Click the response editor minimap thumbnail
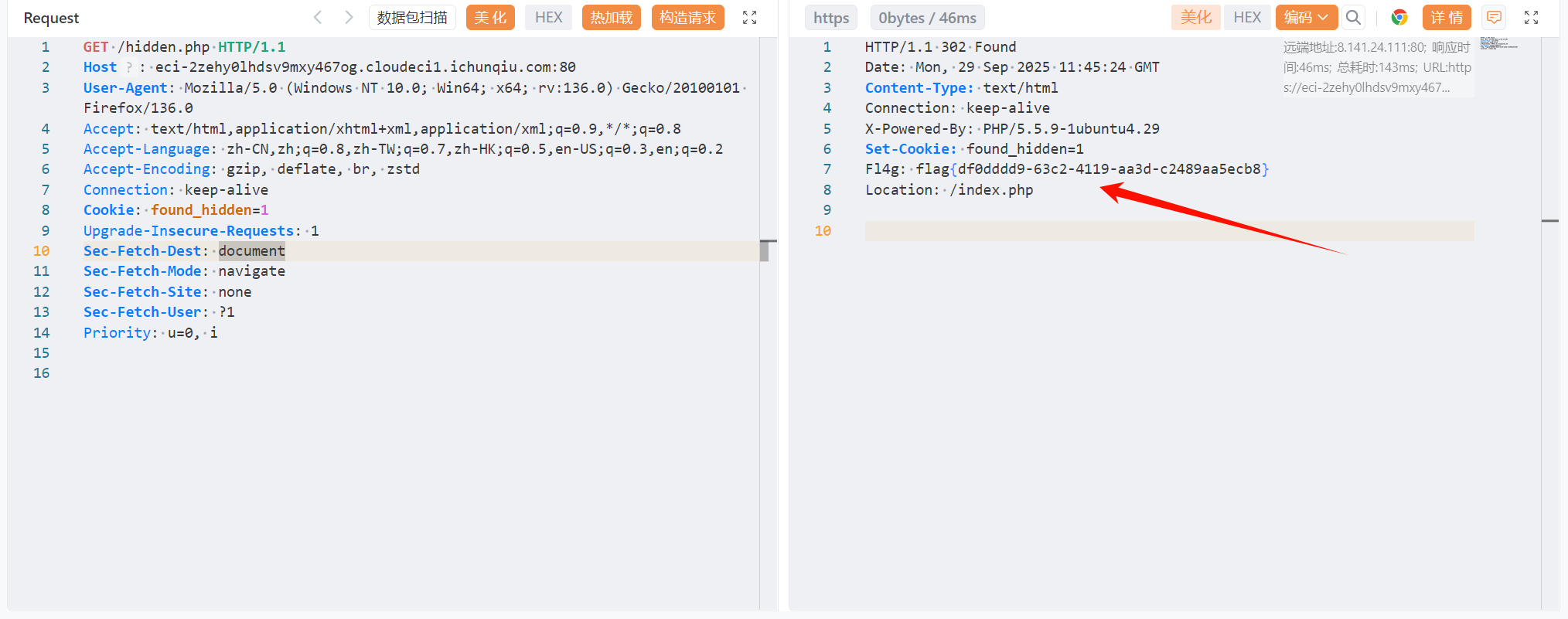The width and height of the screenshot is (1568, 619). tap(1498, 43)
